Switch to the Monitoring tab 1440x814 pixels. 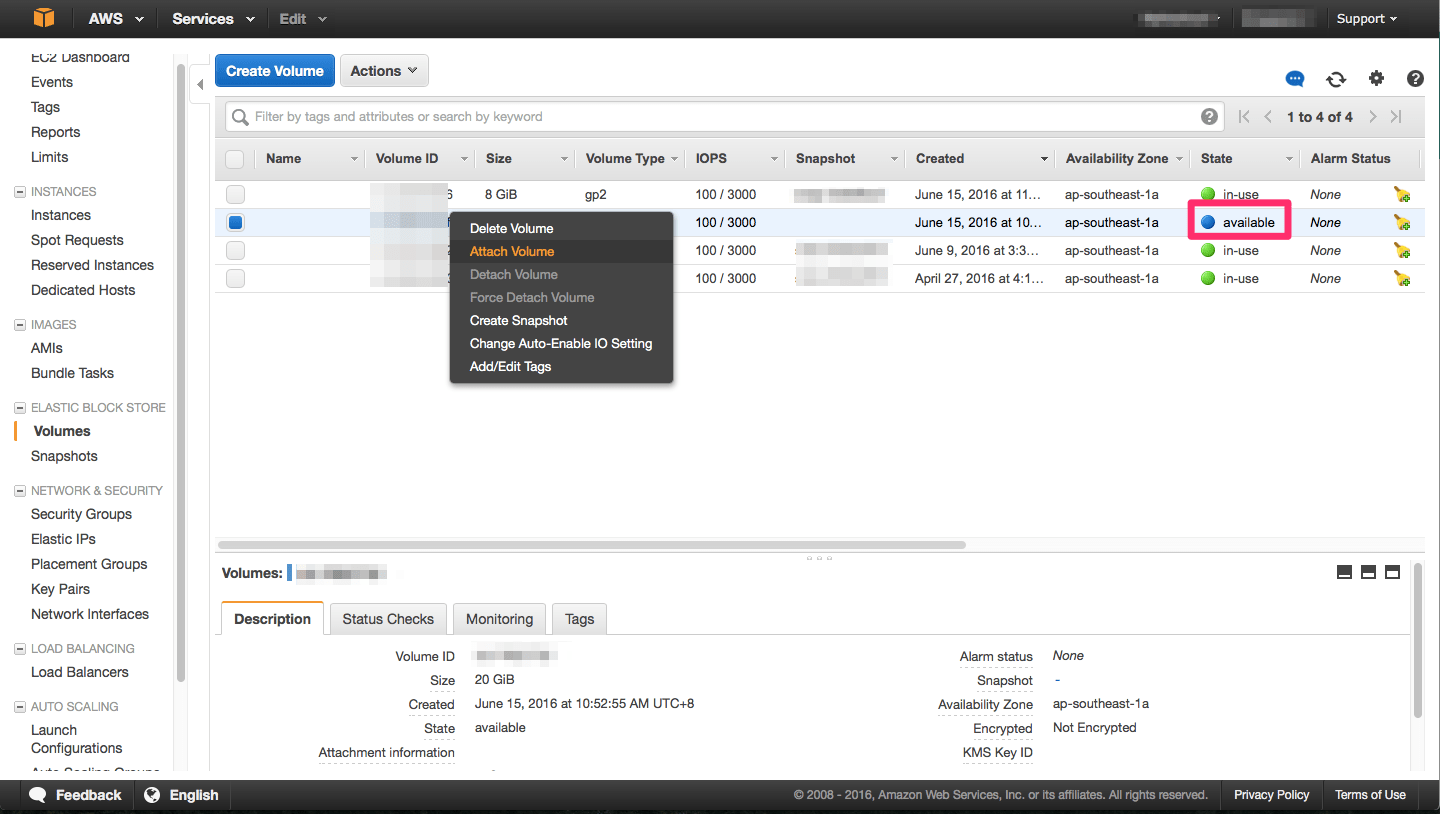[x=499, y=619]
